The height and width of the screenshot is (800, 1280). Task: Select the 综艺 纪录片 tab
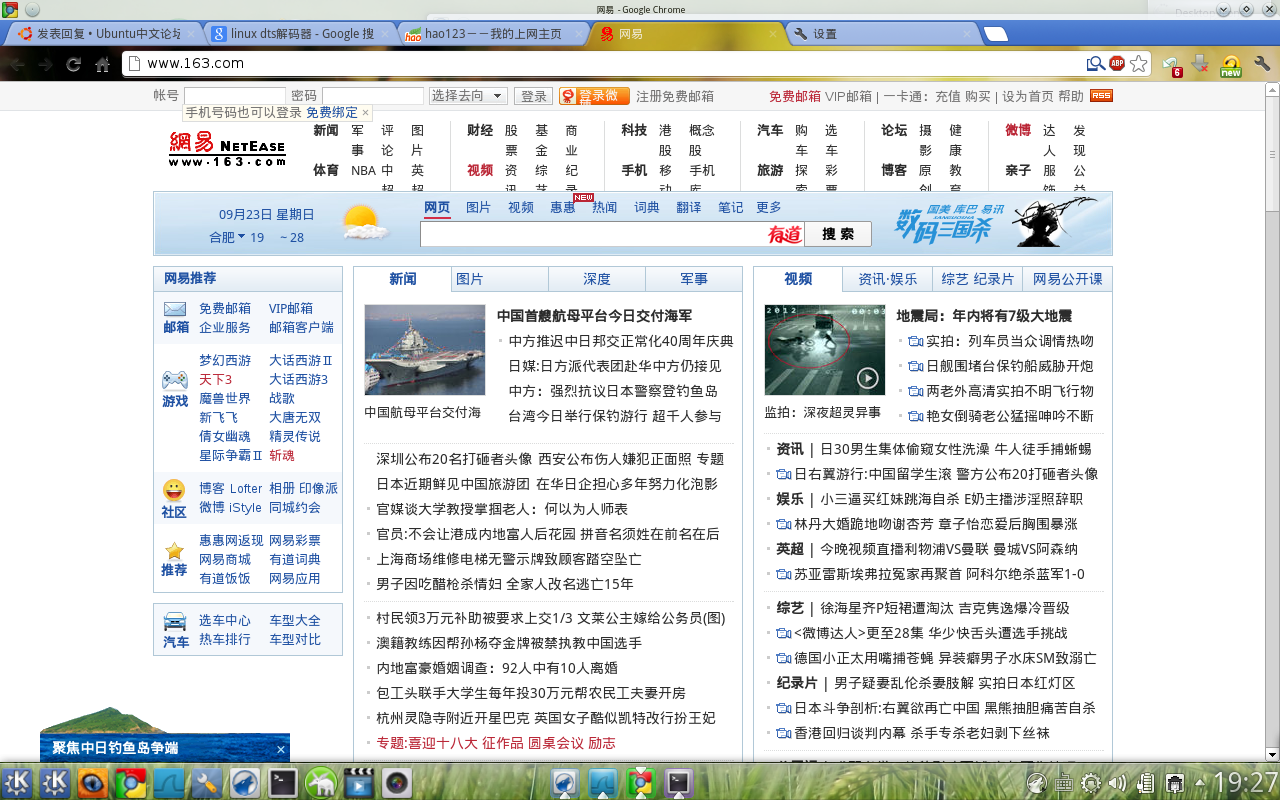click(978, 279)
